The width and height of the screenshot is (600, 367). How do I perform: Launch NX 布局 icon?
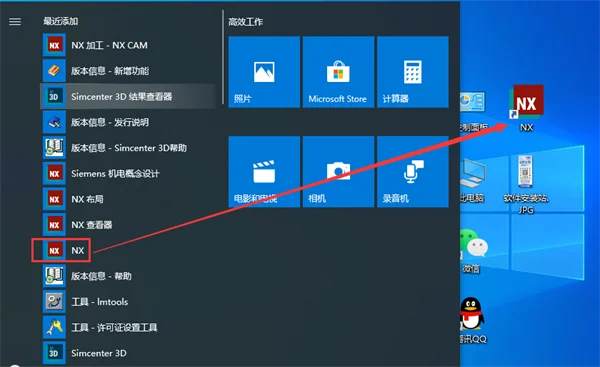[x=54, y=199]
